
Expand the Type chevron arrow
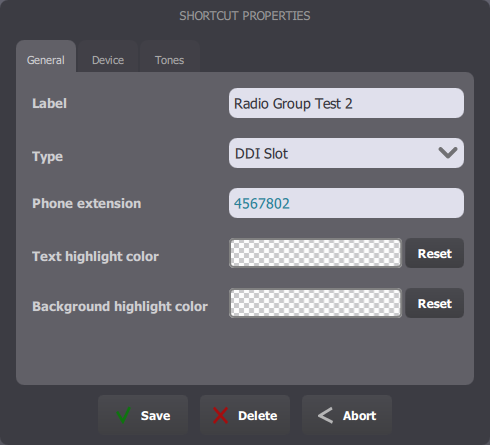tap(448, 153)
